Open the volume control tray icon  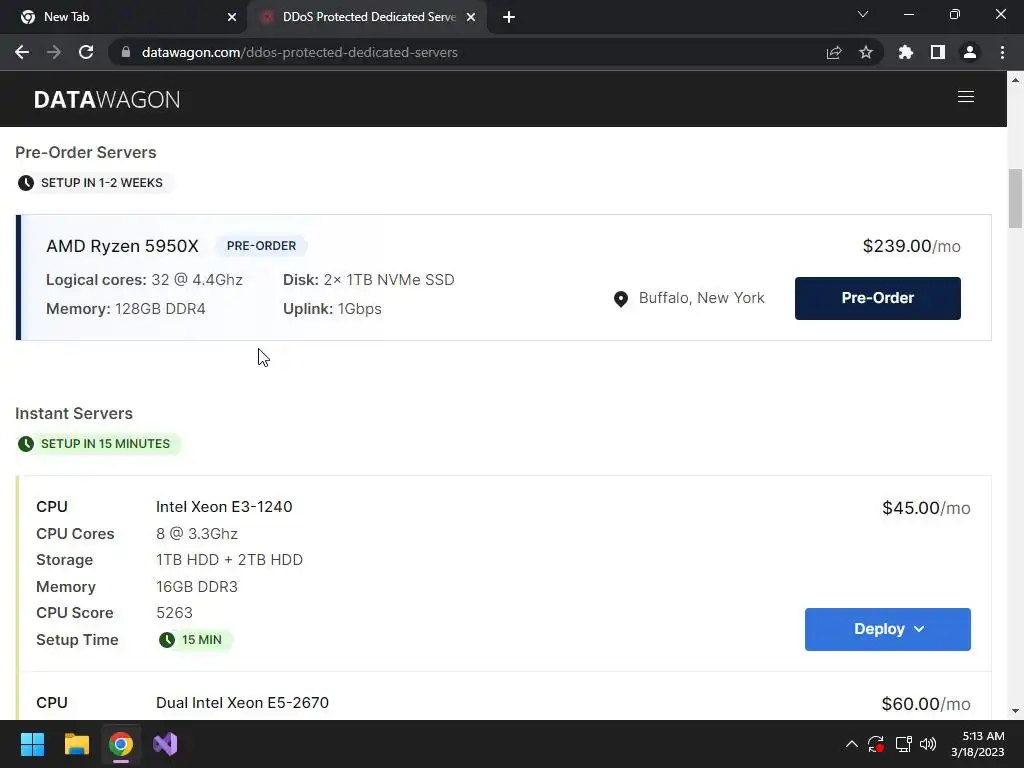tap(928, 744)
